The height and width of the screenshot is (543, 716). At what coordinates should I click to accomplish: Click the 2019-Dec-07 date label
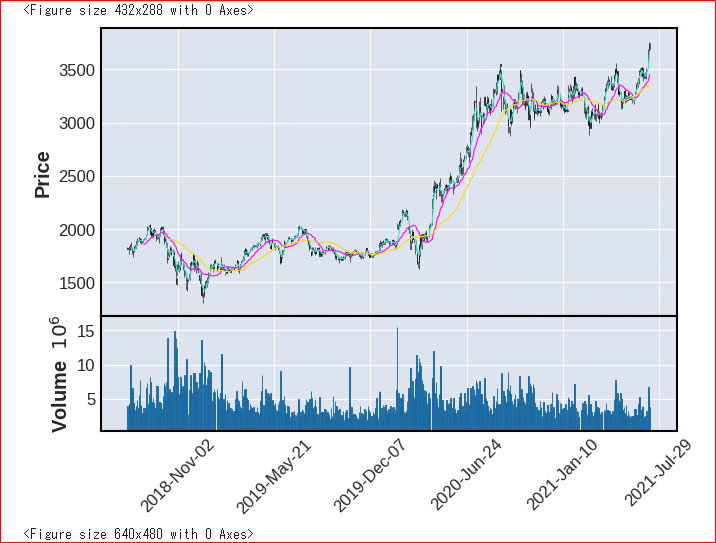369,475
